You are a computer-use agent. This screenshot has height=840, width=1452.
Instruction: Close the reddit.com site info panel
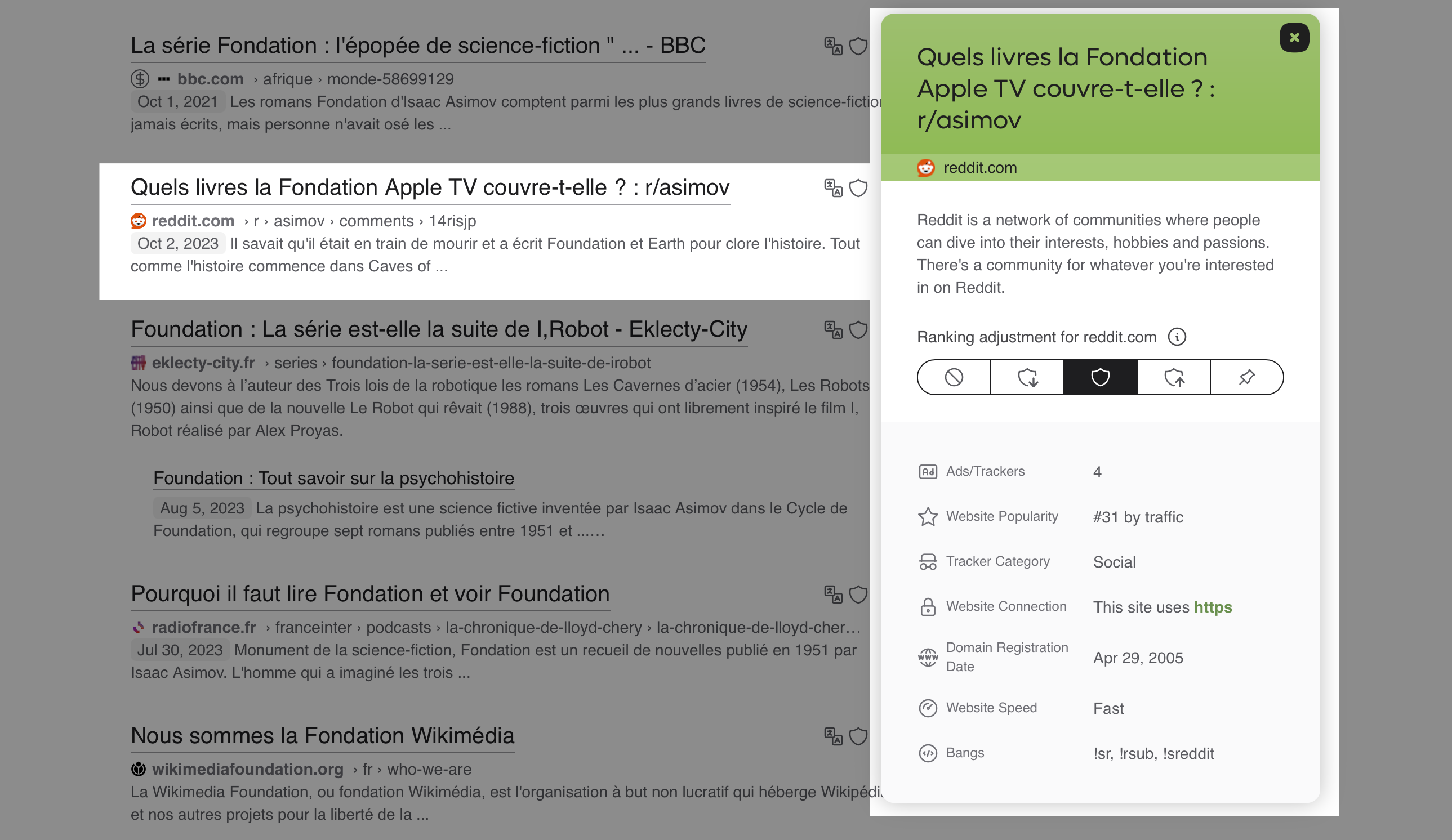[1294, 38]
